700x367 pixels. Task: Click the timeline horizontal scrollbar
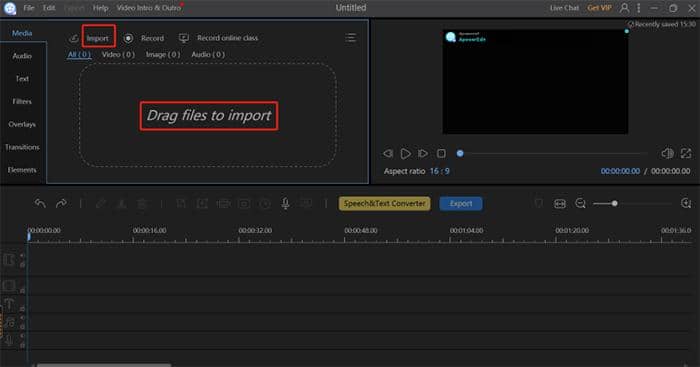pos(104,365)
